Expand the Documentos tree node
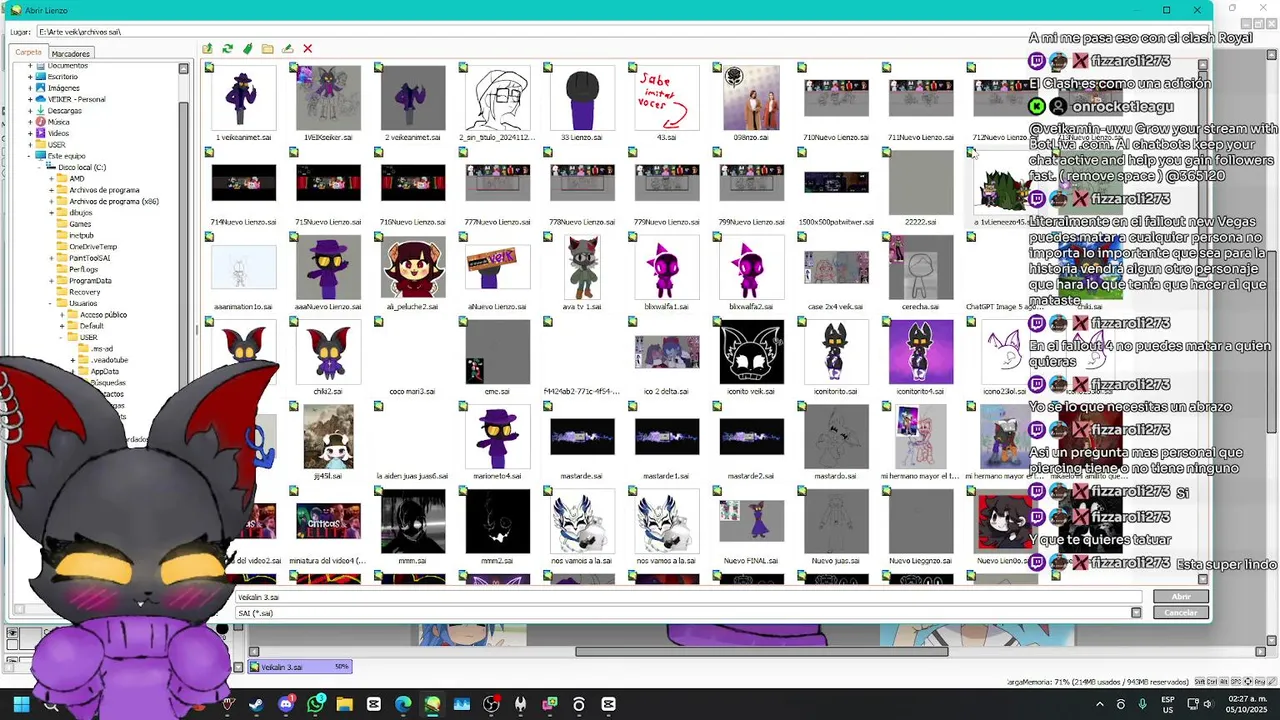Image resolution: width=1280 pixels, height=720 pixels. [x=30, y=66]
